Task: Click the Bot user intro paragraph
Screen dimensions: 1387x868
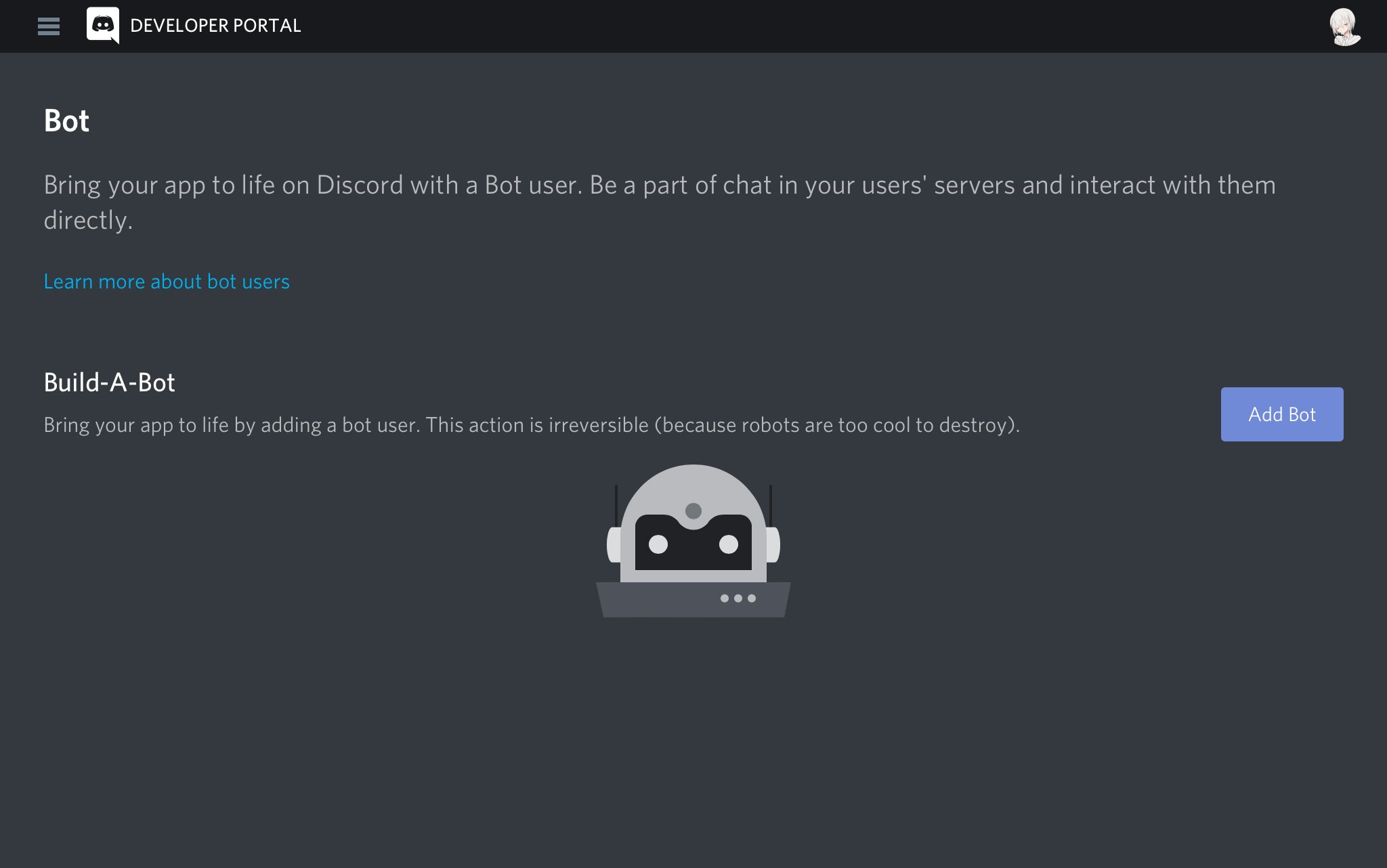Action: tap(660, 202)
